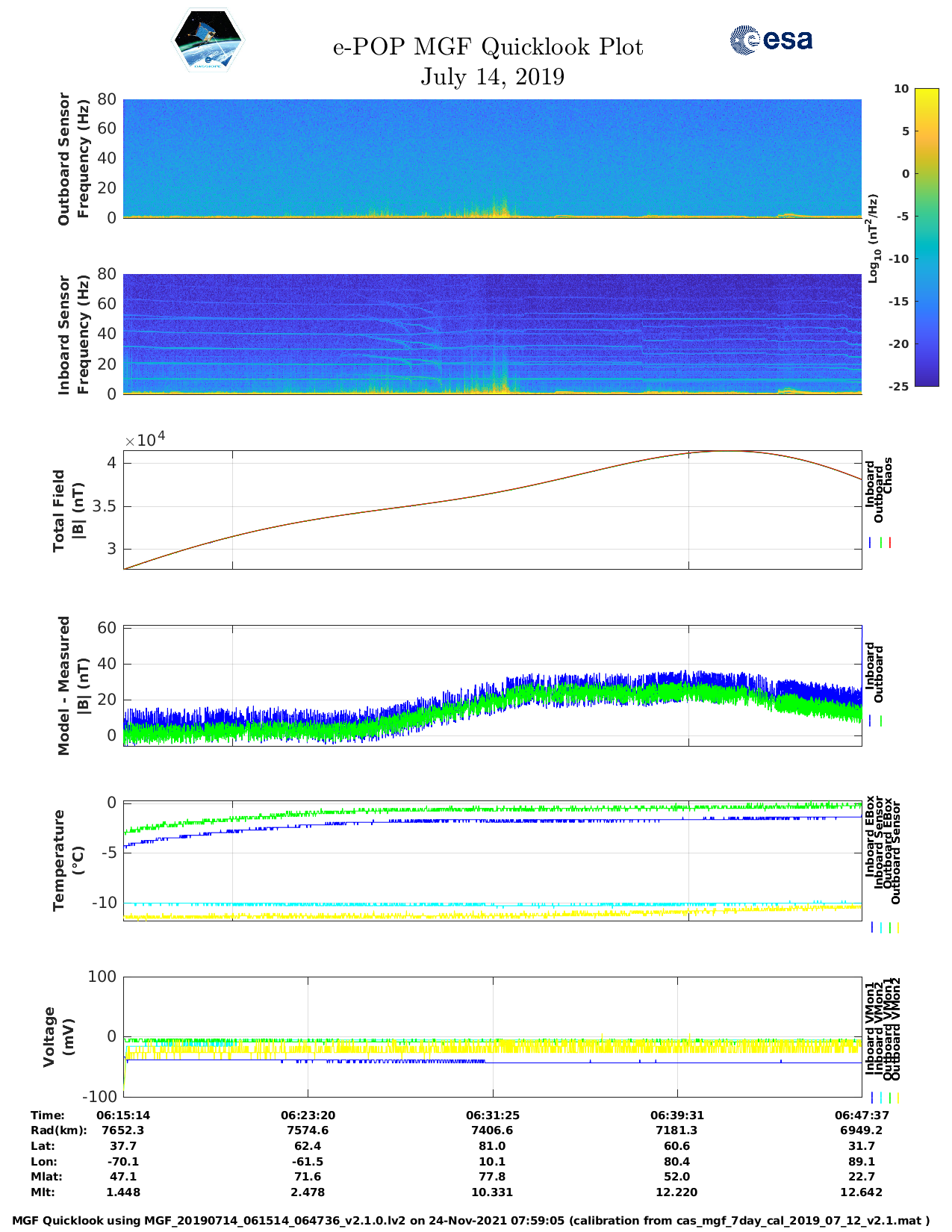Click the 06:39:31 time tick label
Viewport: 952px width, 1232px height.
pos(676,1115)
